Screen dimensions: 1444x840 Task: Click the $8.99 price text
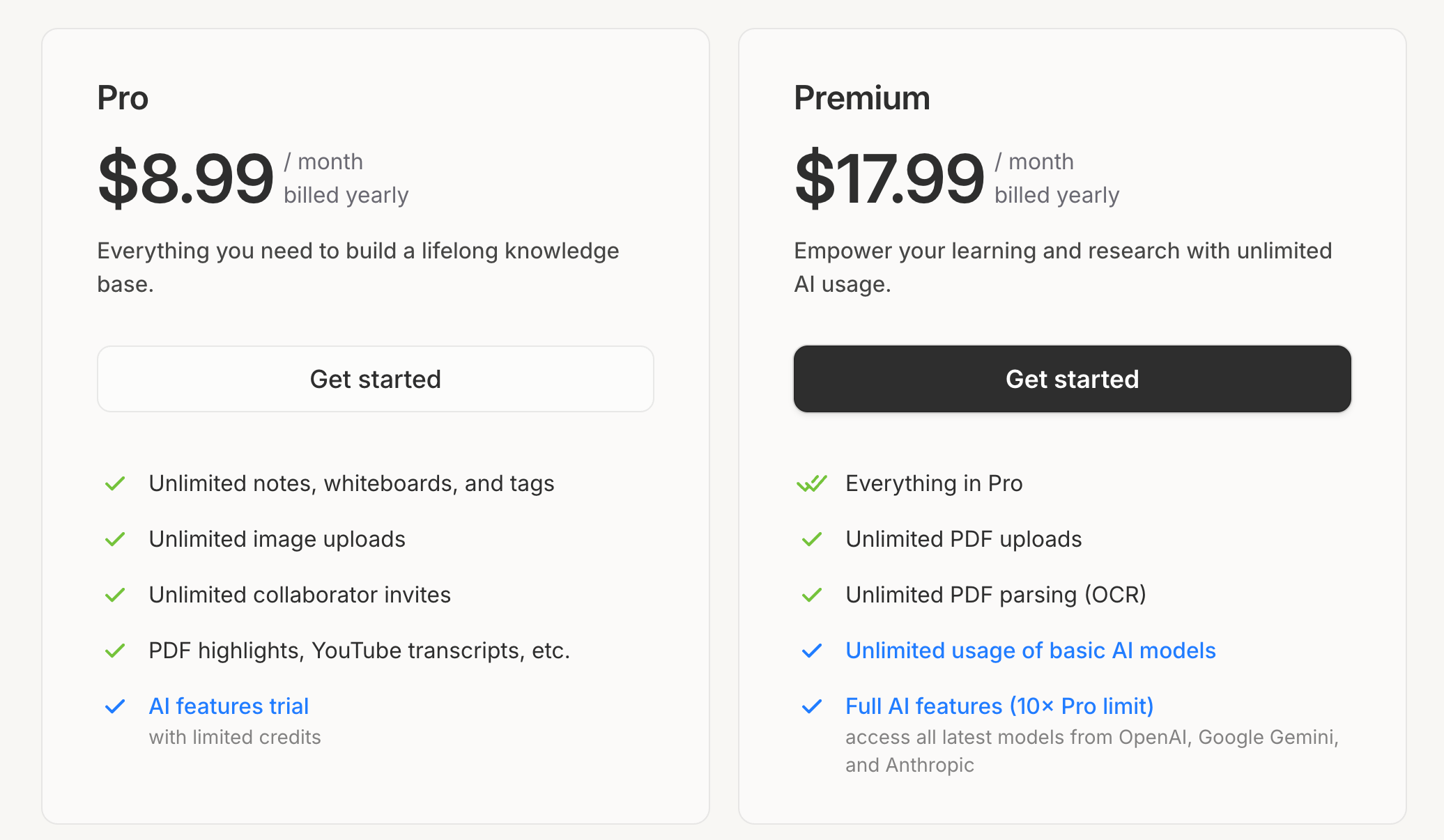tap(185, 179)
